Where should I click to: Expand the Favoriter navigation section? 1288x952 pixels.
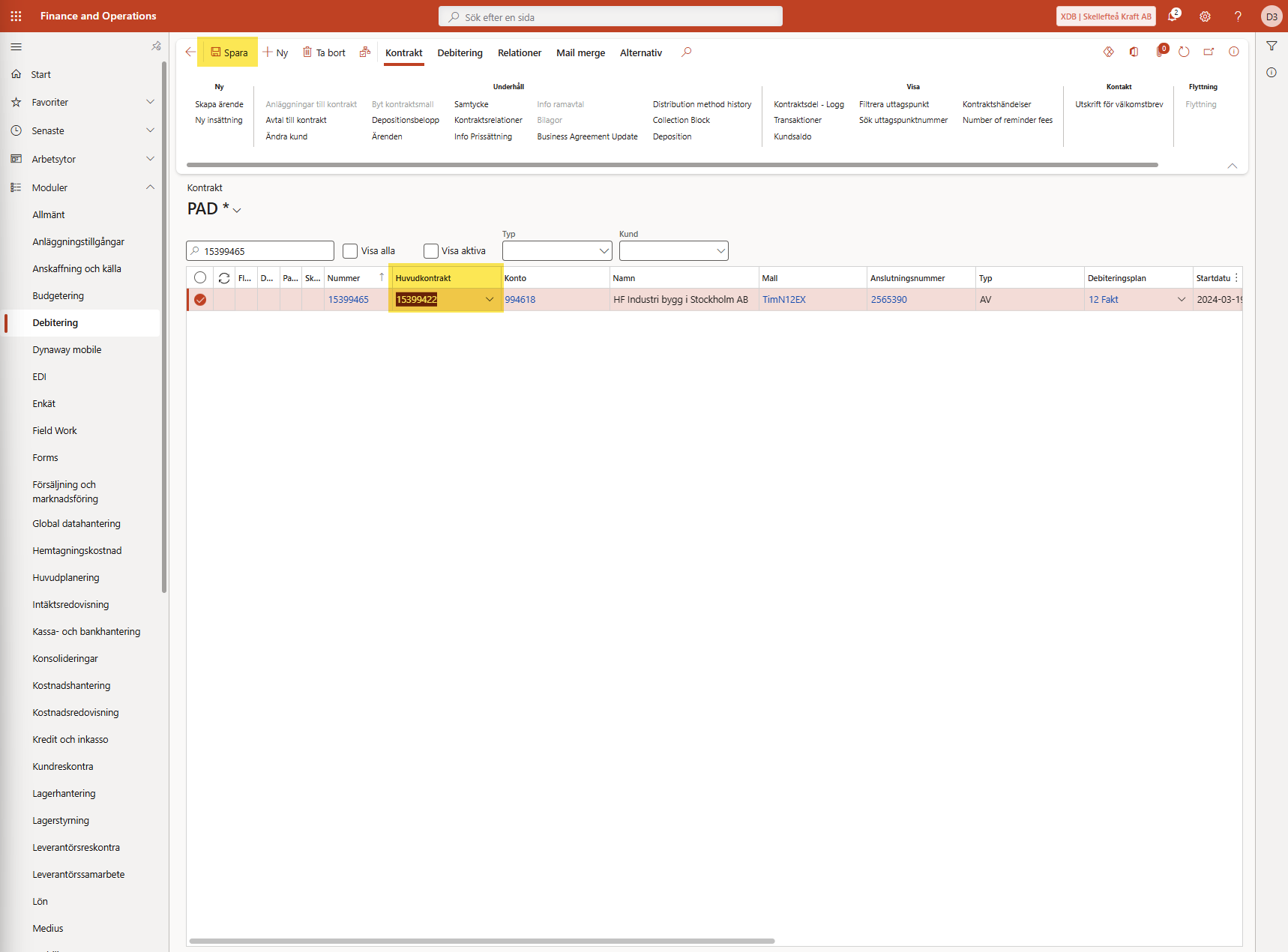click(150, 102)
